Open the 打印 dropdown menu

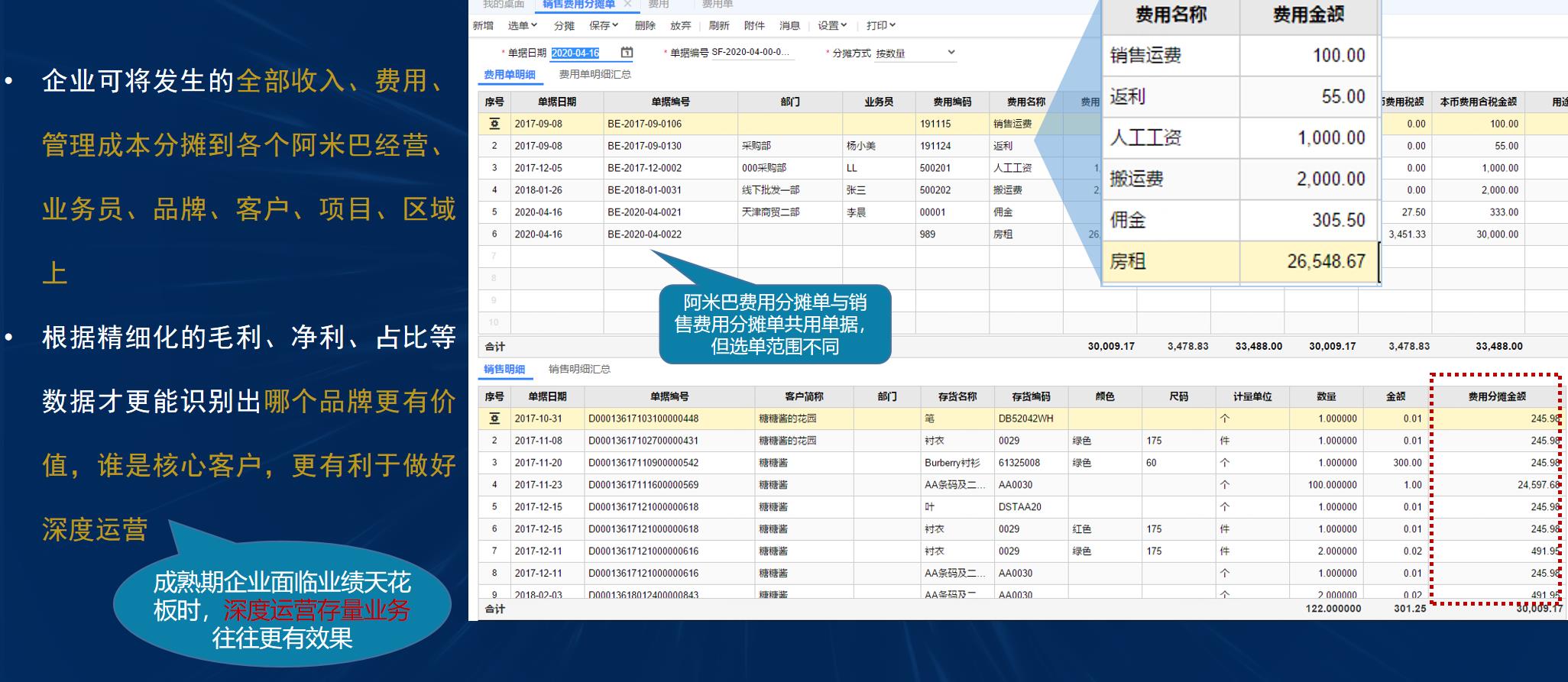pos(881,25)
